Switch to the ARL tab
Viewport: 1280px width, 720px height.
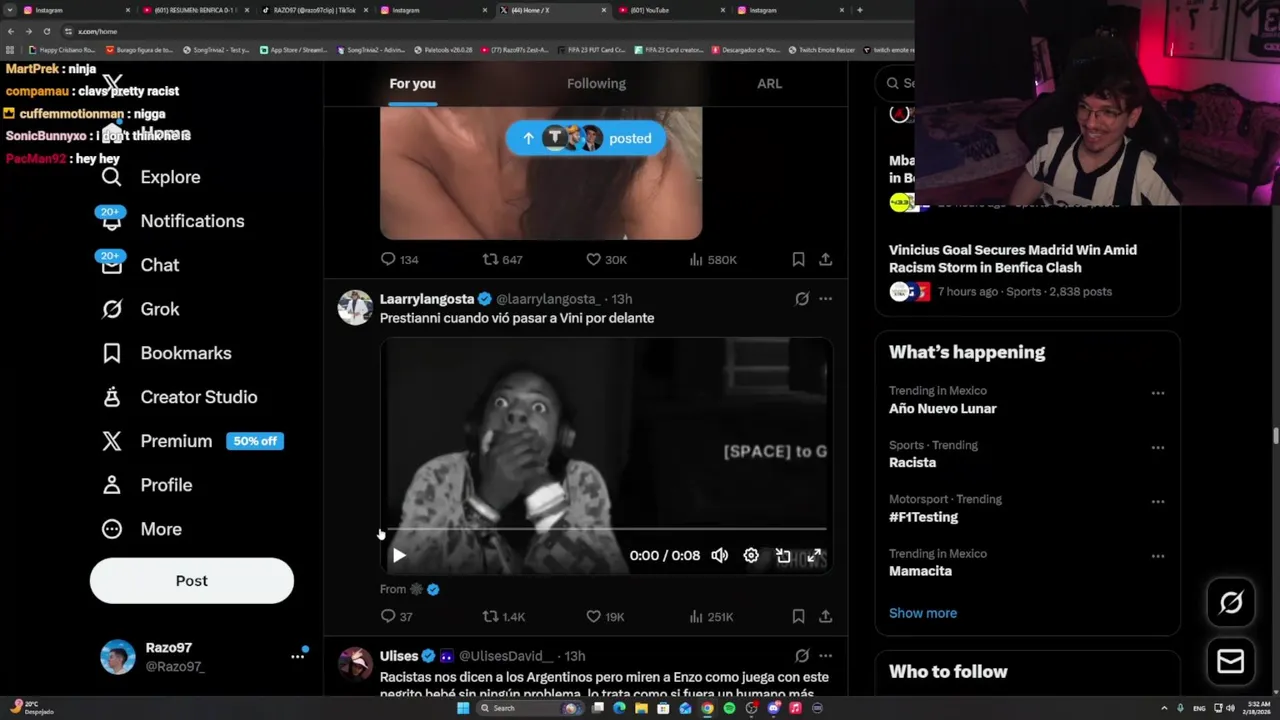coord(769,84)
